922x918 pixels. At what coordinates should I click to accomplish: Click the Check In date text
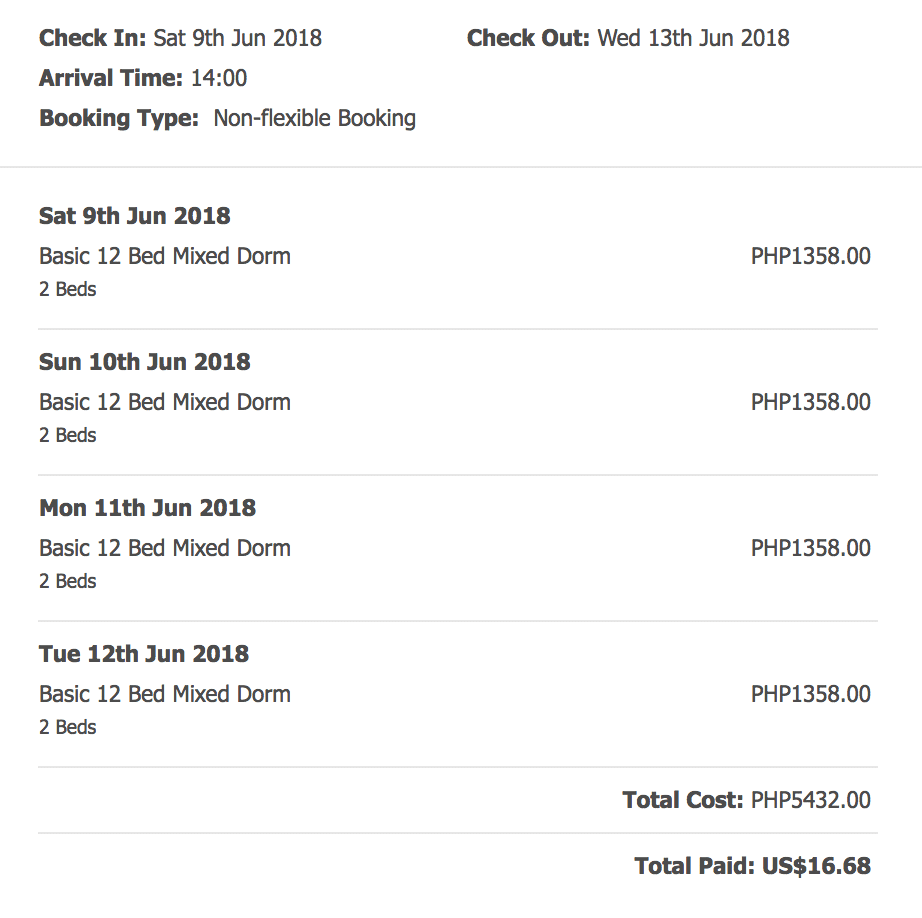pos(238,38)
